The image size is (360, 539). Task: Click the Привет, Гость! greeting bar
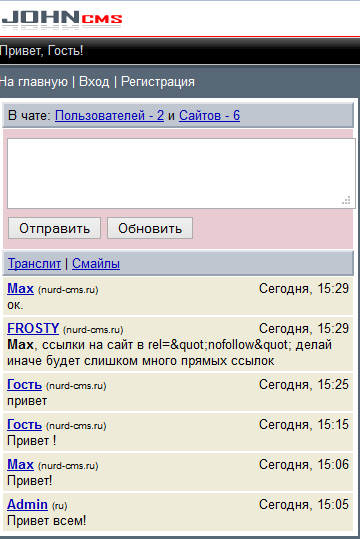click(180, 51)
